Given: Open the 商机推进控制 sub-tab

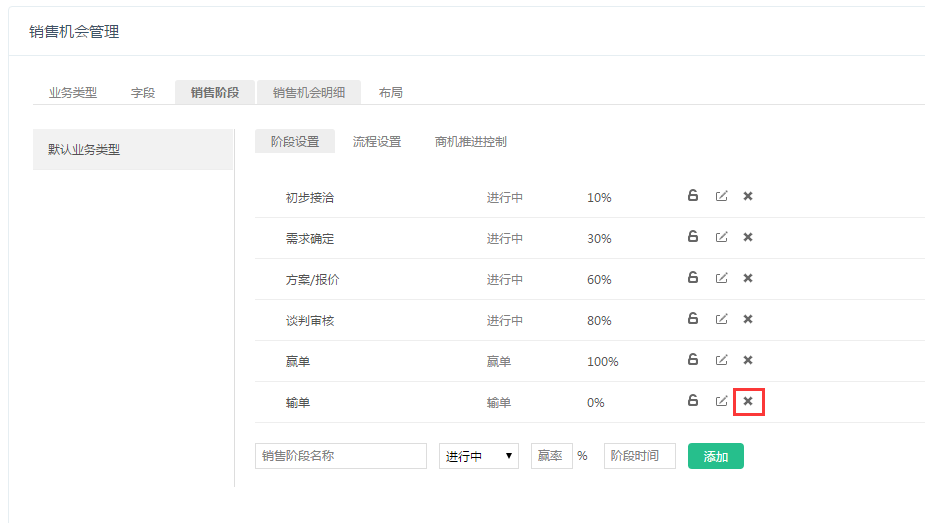Looking at the screenshot, I should click(471, 142).
